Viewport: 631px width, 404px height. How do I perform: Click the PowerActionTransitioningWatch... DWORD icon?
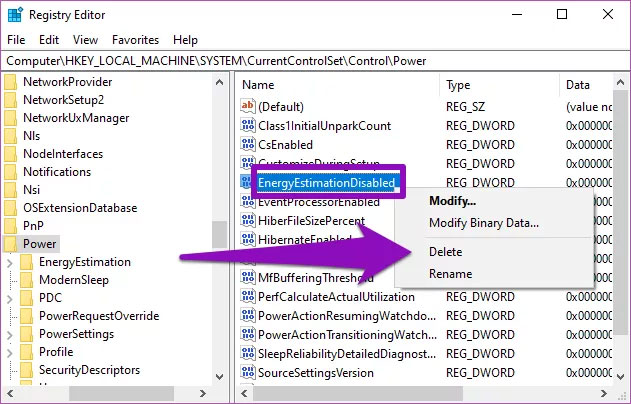[x=248, y=334]
